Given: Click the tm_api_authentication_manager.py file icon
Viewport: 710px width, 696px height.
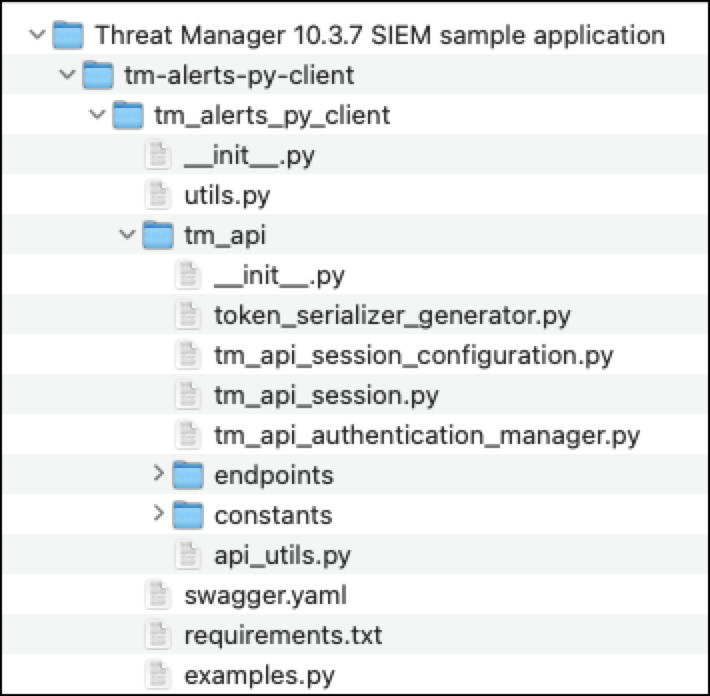Looking at the screenshot, I should [x=188, y=435].
